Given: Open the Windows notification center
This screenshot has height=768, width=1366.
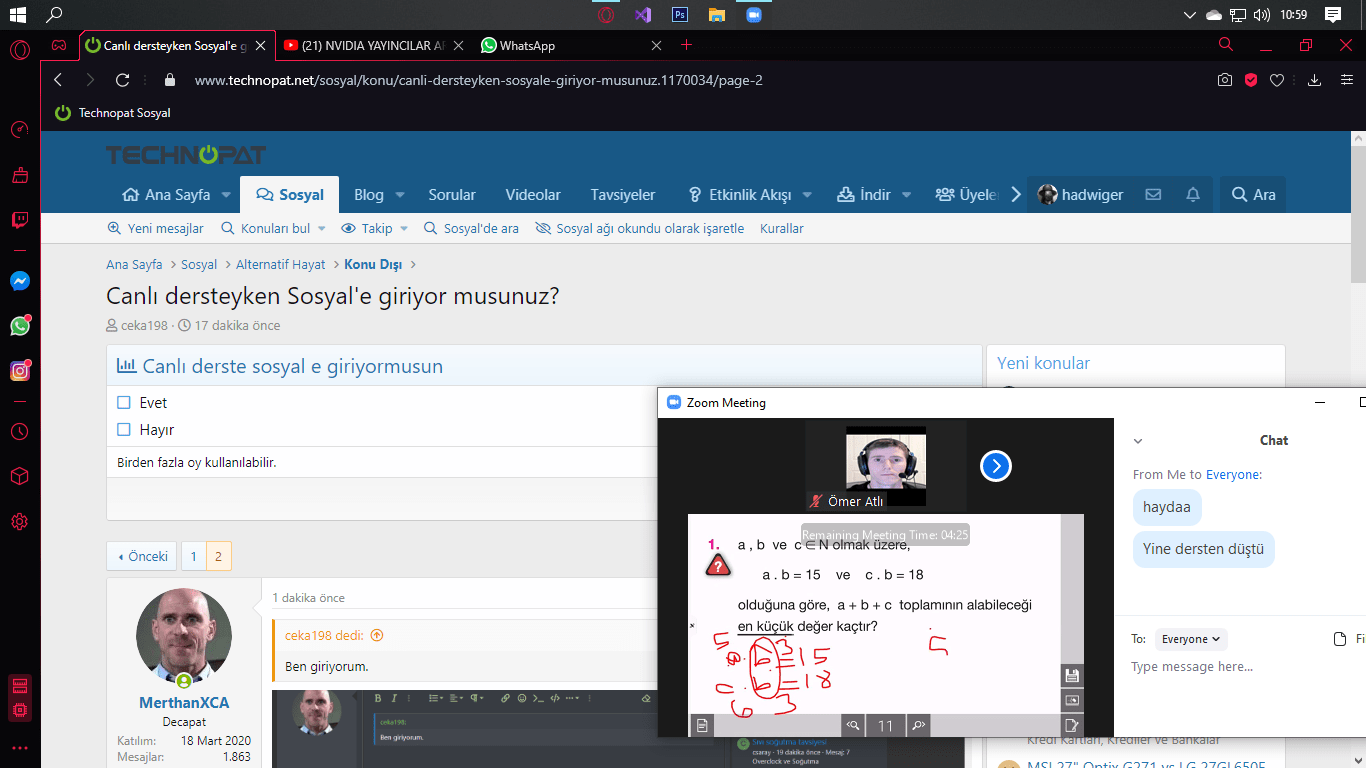Looking at the screenshot, I should [1333, 15].
